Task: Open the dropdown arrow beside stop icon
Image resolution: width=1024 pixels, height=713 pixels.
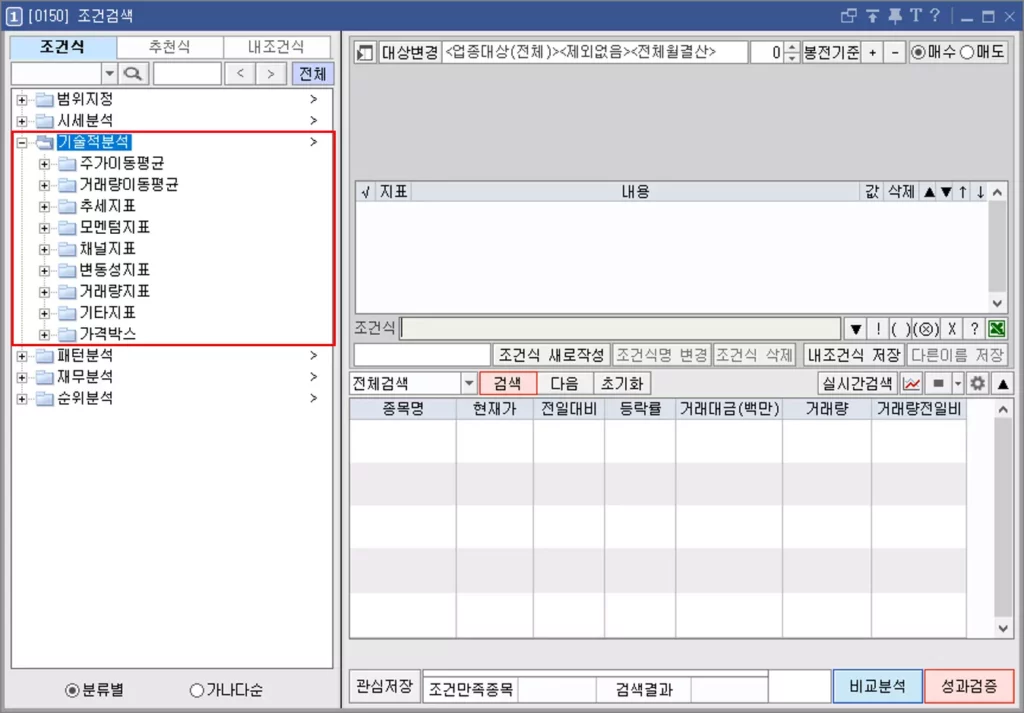Action: pos(957,383)
